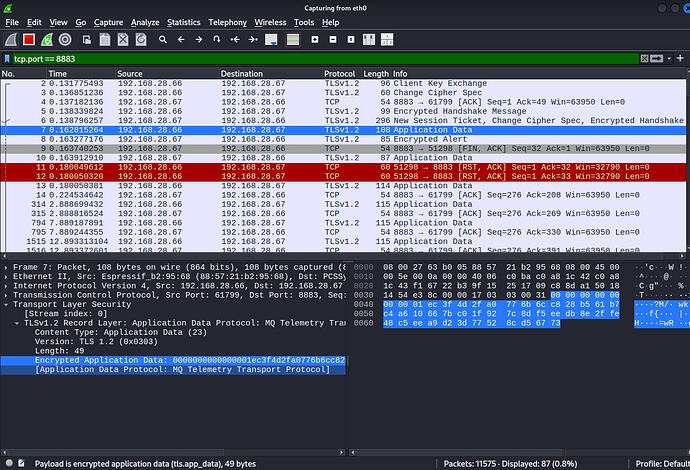
Task: Restart the current capture
Action: 47,40
